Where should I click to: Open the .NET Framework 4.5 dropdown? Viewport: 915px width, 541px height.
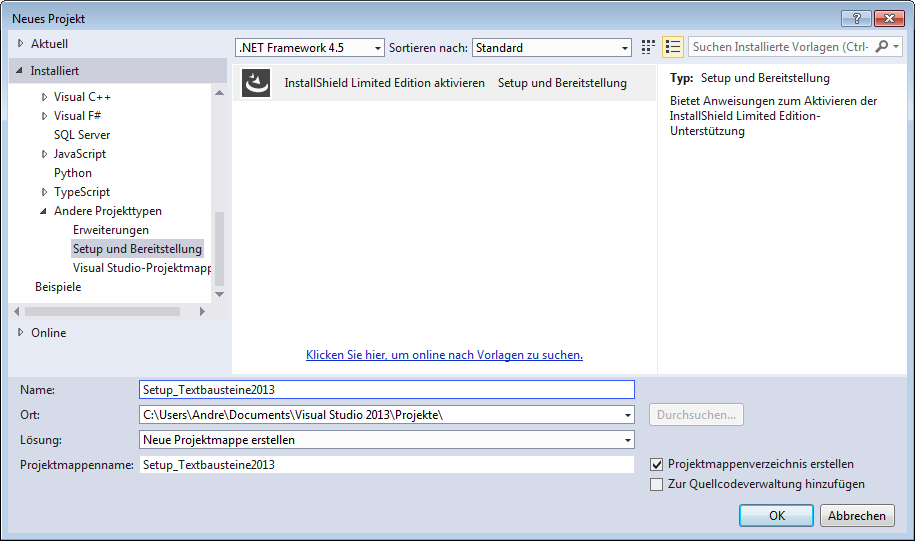pyautogui.click(x=310, y=48)
